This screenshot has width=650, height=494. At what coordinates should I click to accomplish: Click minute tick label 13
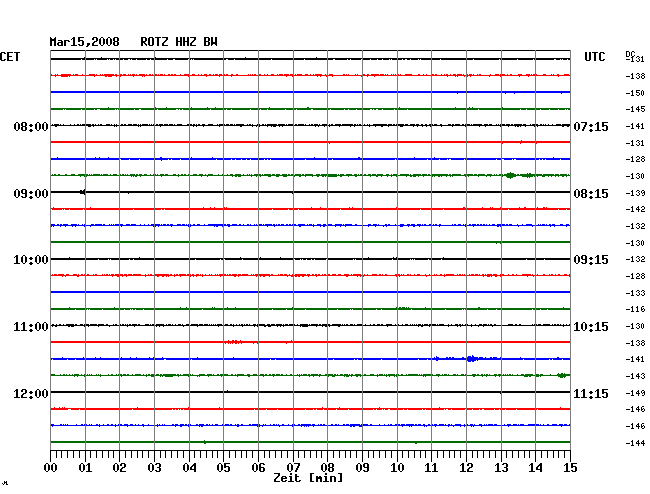(x=501, y=468)
